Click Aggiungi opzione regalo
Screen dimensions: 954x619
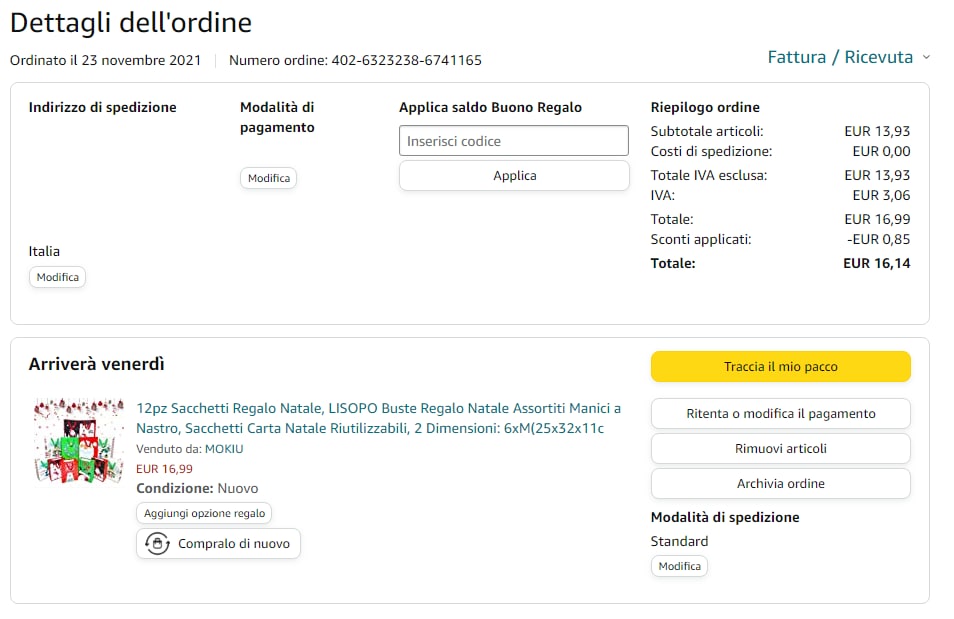click(204, 513)
